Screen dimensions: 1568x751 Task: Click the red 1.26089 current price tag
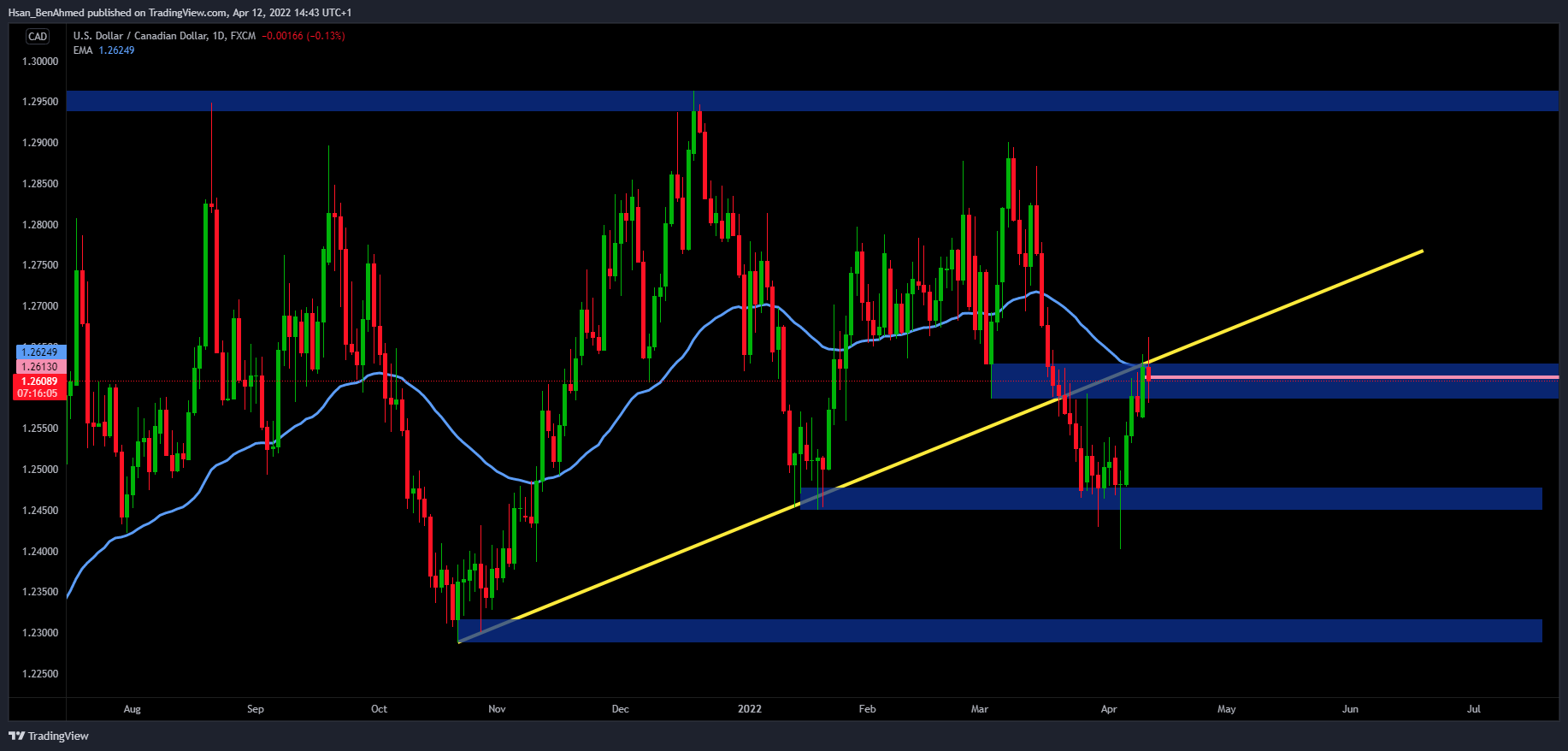(x=40, y=381)
